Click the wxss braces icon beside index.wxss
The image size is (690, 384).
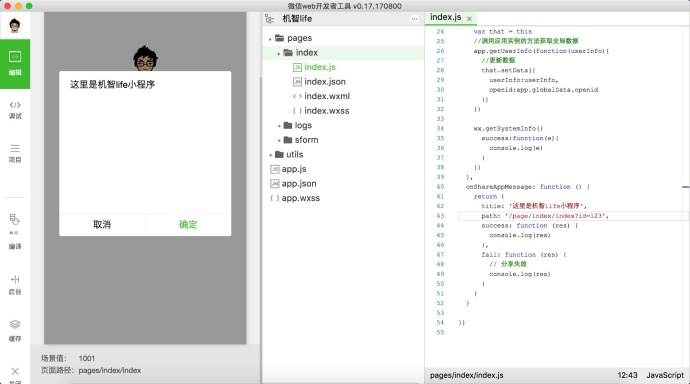click(x=297, y=111)
